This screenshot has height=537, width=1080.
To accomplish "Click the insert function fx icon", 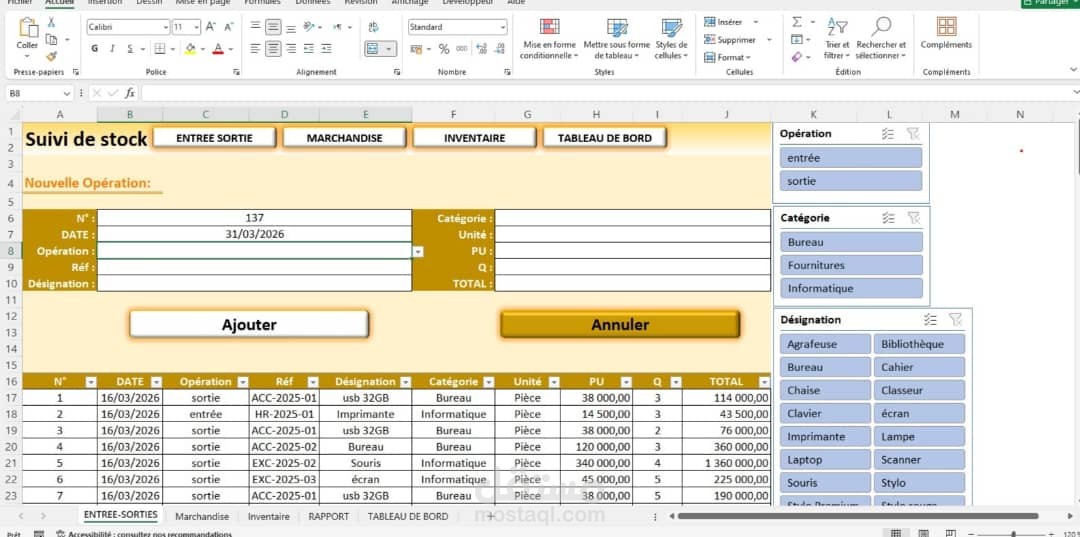I will click(129, 93).
